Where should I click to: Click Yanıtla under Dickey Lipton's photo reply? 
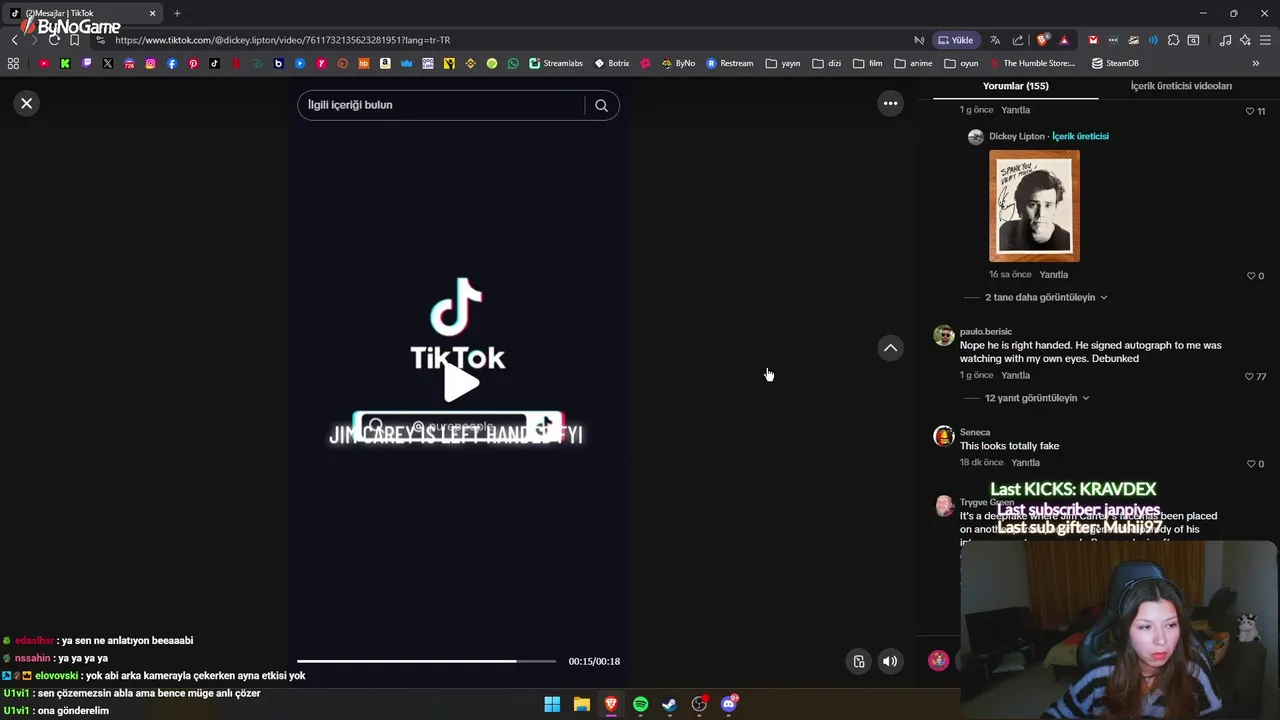pyautogui.click(x=1053, y=275)
